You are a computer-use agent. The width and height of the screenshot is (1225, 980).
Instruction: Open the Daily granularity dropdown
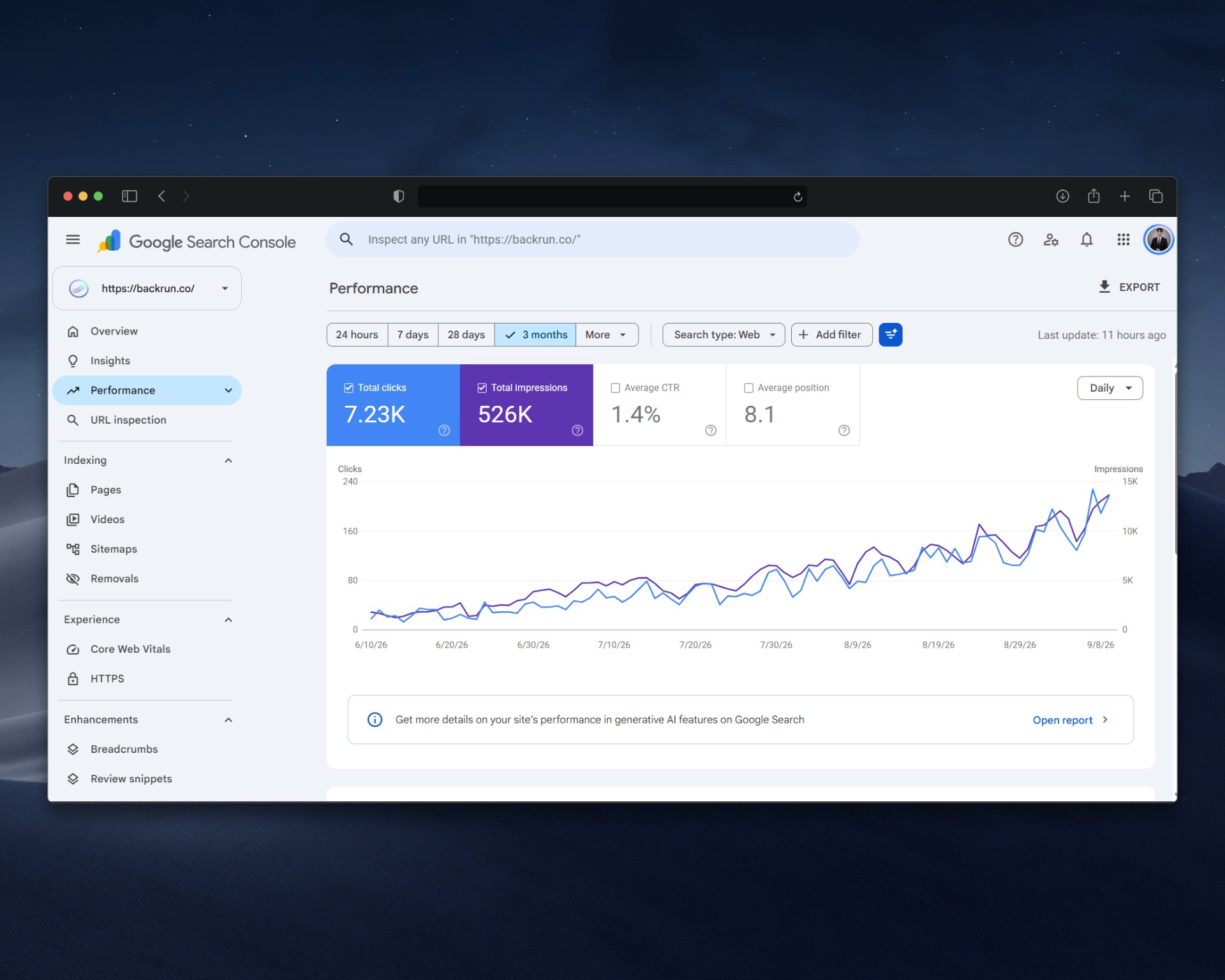click(x=1110, y=388)
